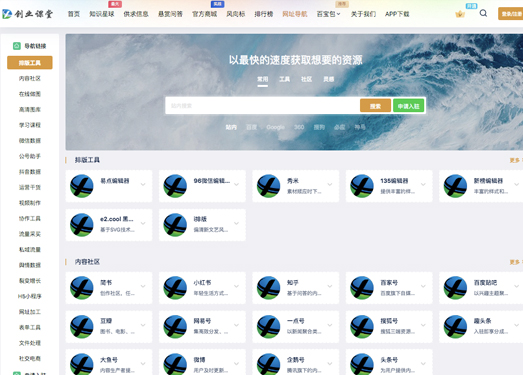The width and height of the screenshot is (523, 375).
Task: Open APP下载 in the top navigation
Action: (x=397, y=14)
